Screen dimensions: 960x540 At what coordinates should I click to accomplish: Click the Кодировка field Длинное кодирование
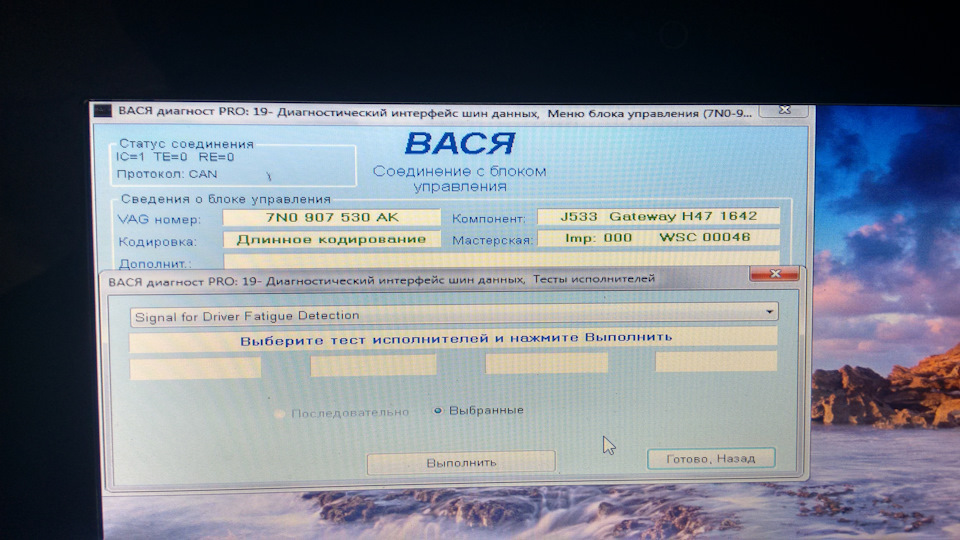click(331, 239)
